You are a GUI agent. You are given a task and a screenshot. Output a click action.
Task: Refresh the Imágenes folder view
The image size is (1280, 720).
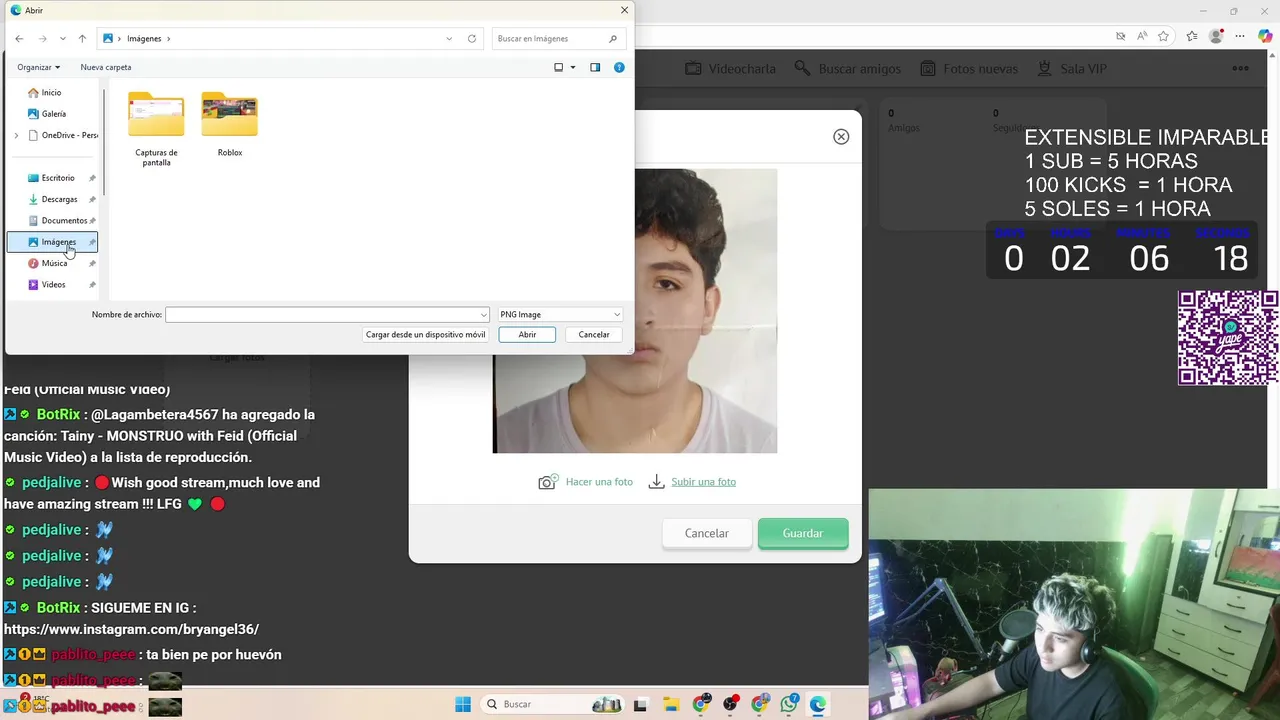[x=472, y=38]
